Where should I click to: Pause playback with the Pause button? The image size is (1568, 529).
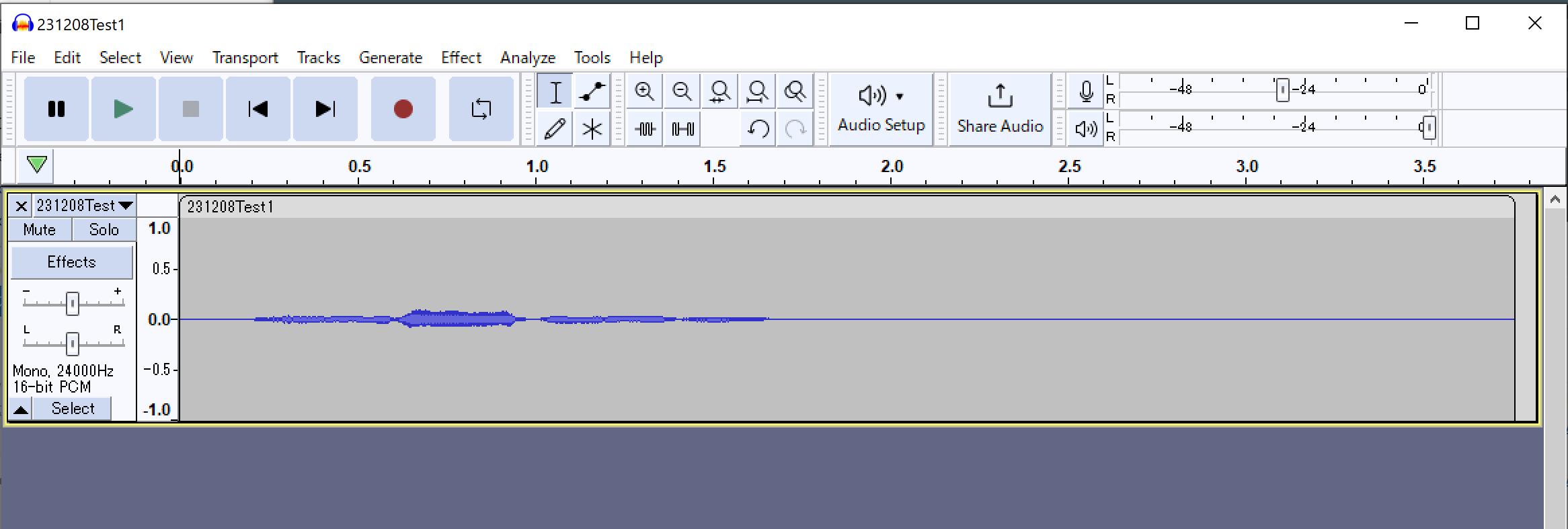point(56,109)
